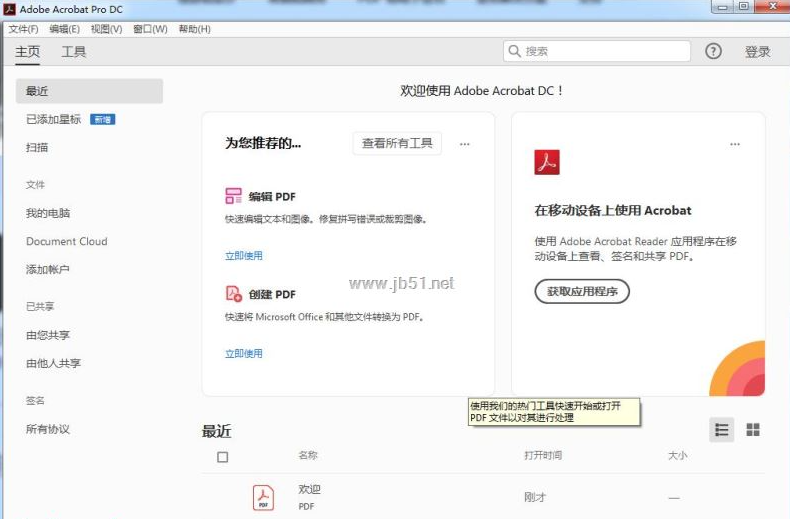Screen dimensions: 790x519
Task: Sort recent files by 打开时间 column
Action: [x=543, y=456]
